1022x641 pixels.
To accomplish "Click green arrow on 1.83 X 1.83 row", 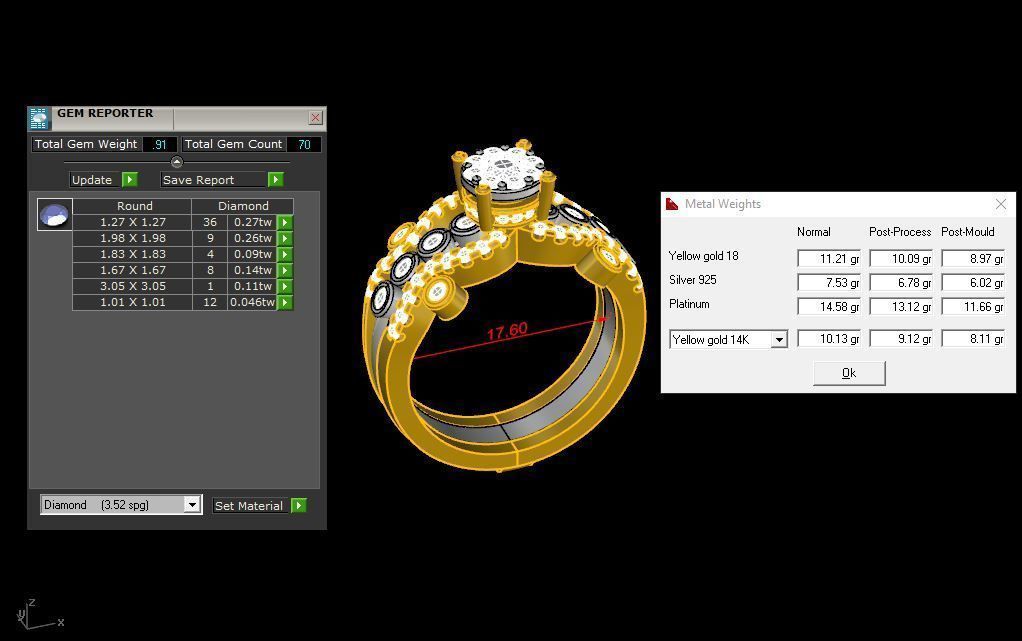I will coord(285,254).
